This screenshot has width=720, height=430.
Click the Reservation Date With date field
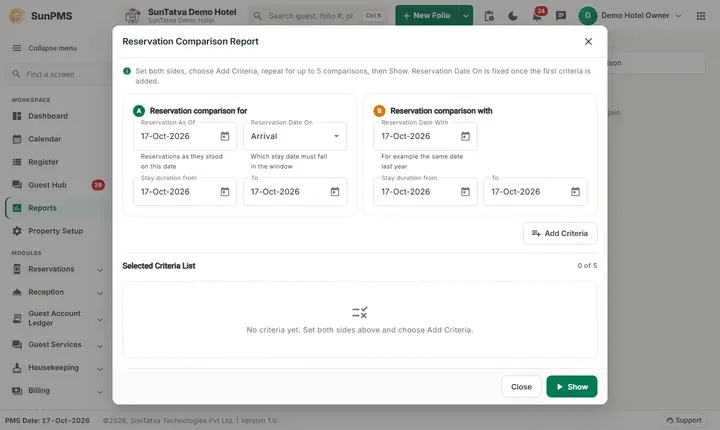click(x=425, y=136)
